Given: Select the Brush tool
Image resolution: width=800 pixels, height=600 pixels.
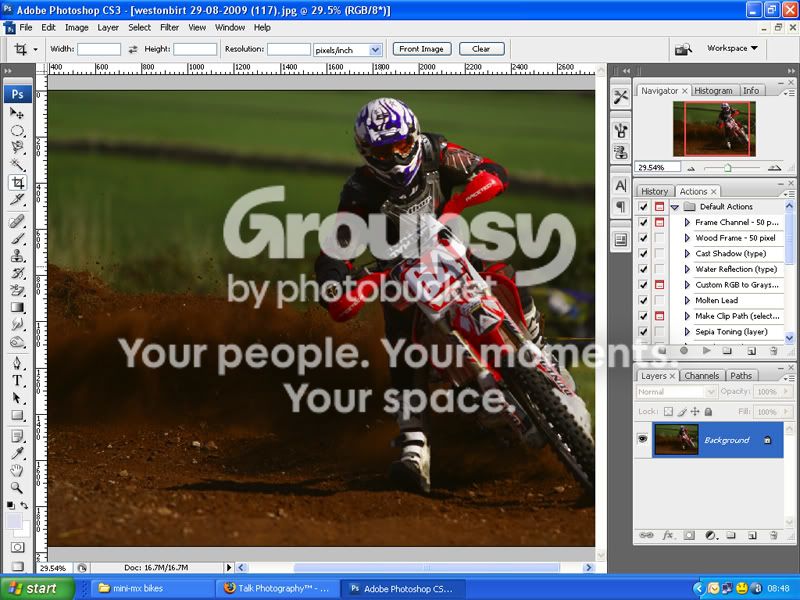Looking at the screenshot, I should tap(17, 238).
